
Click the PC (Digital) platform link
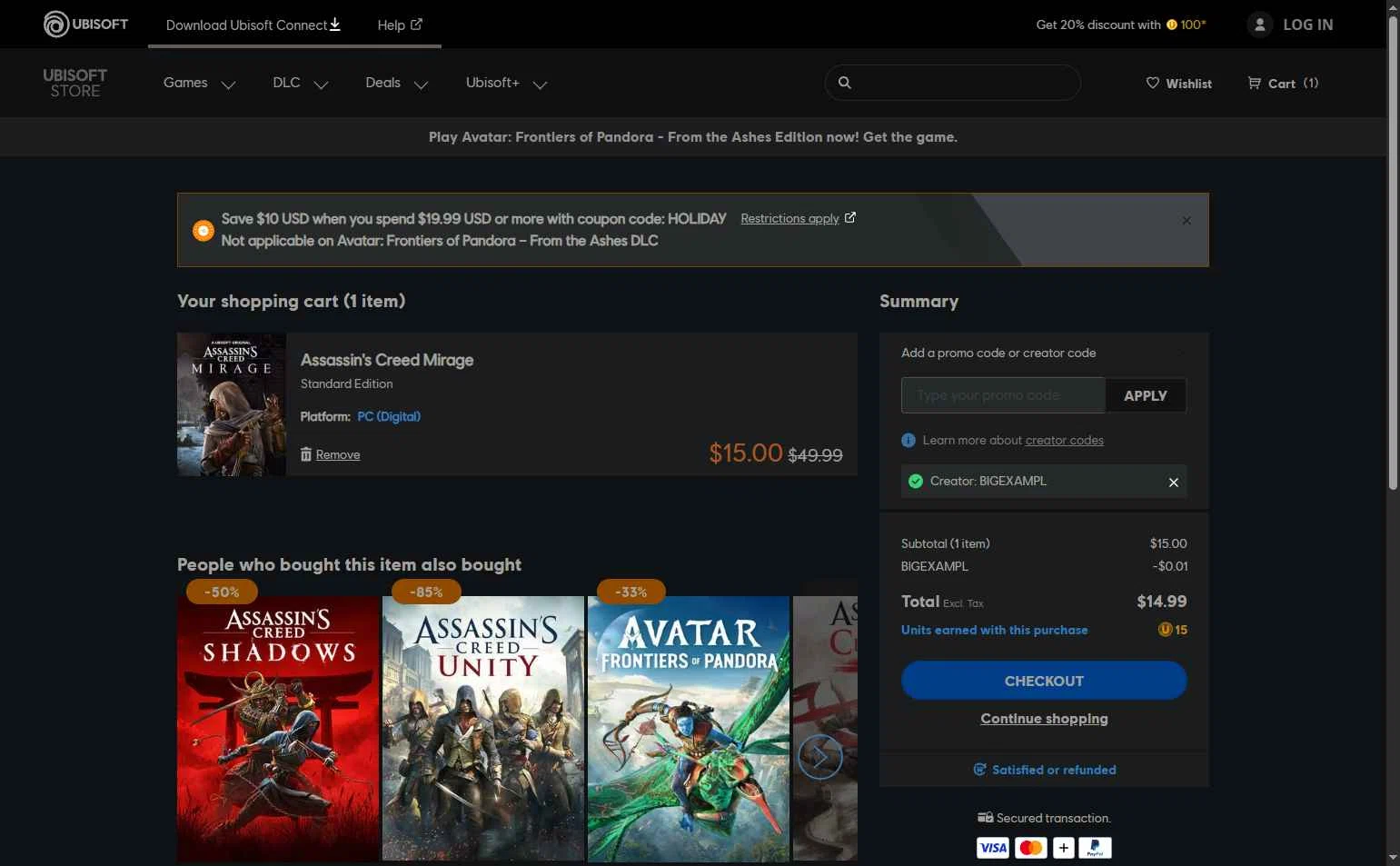click(x=389, y=416)
